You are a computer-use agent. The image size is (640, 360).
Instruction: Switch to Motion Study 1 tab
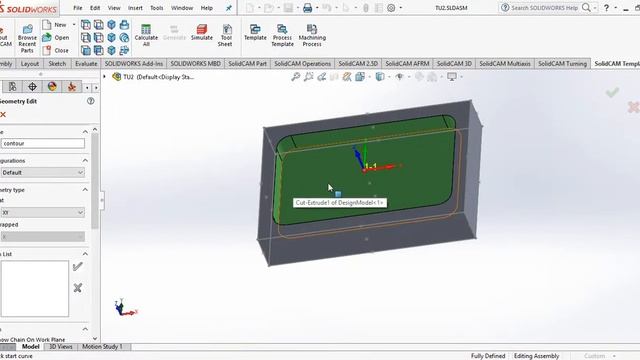[102, 347]
